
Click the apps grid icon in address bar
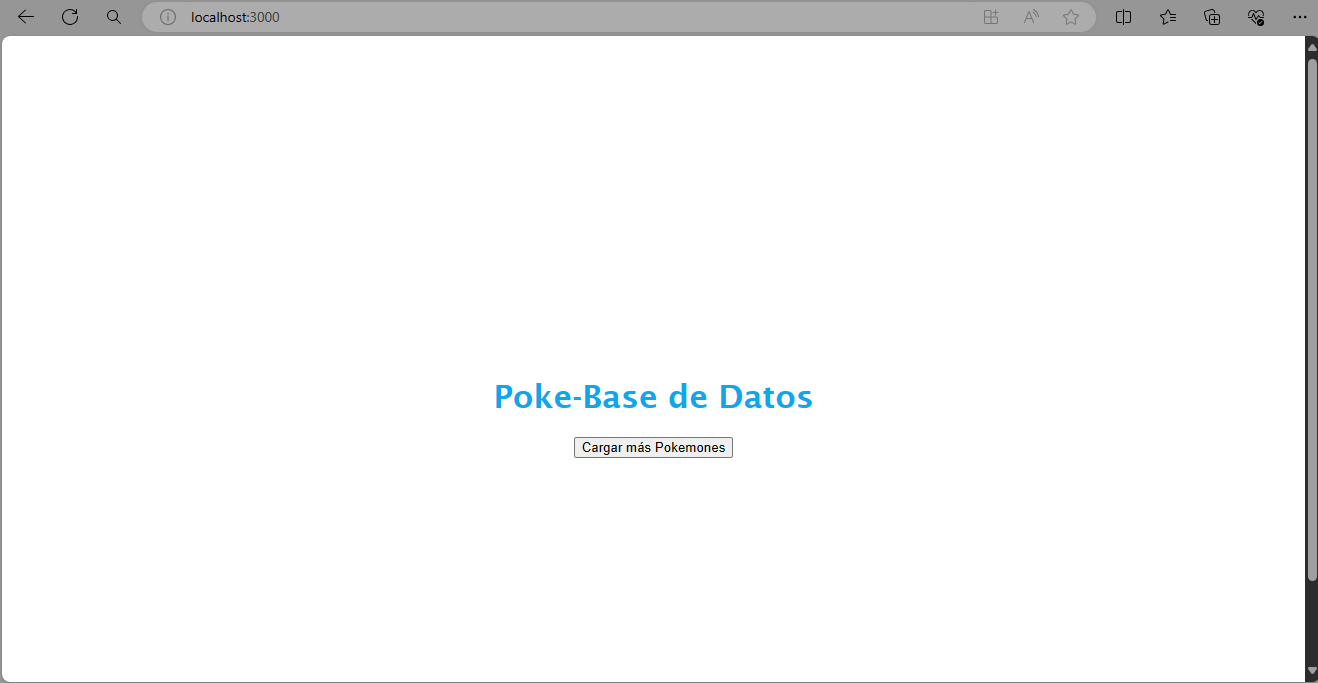[991, 17]
